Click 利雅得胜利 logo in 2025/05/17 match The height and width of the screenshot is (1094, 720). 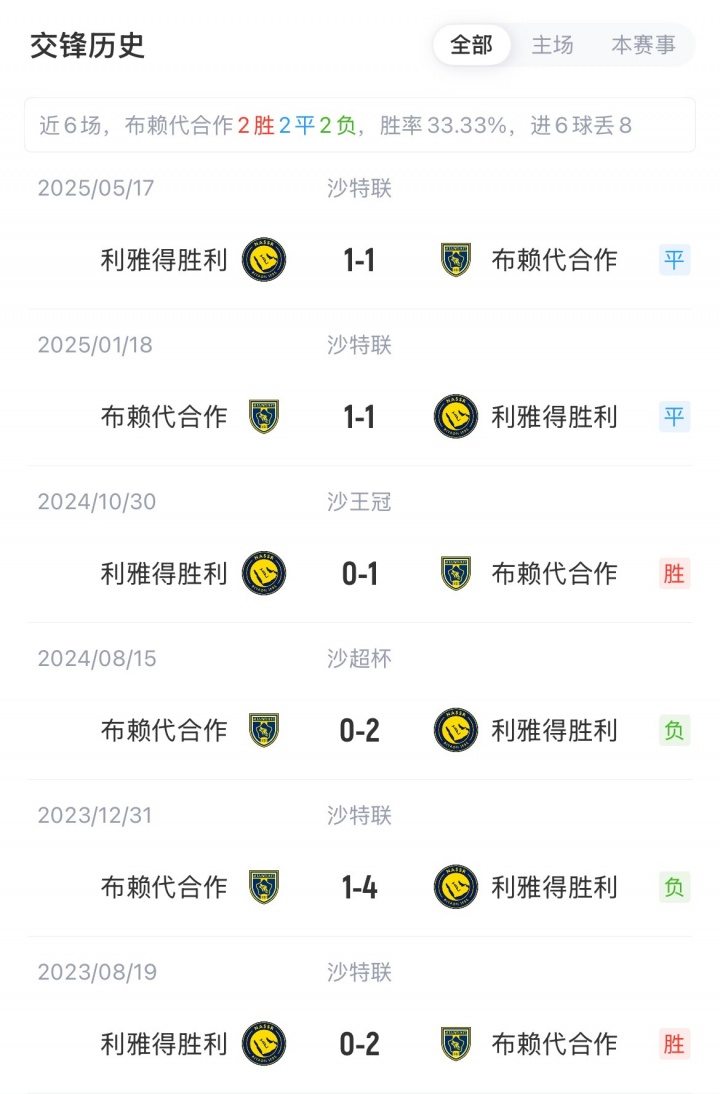264,260
